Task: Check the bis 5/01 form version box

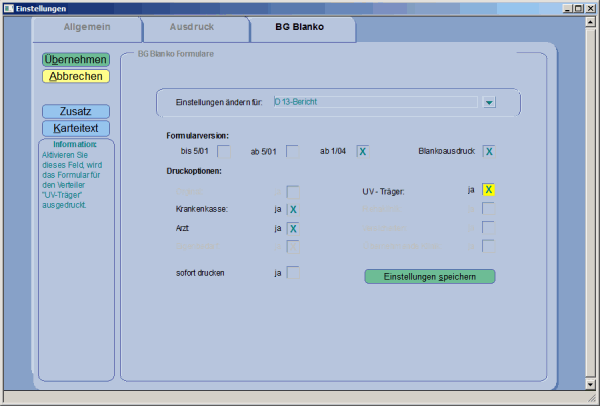Action: (224, 152)
